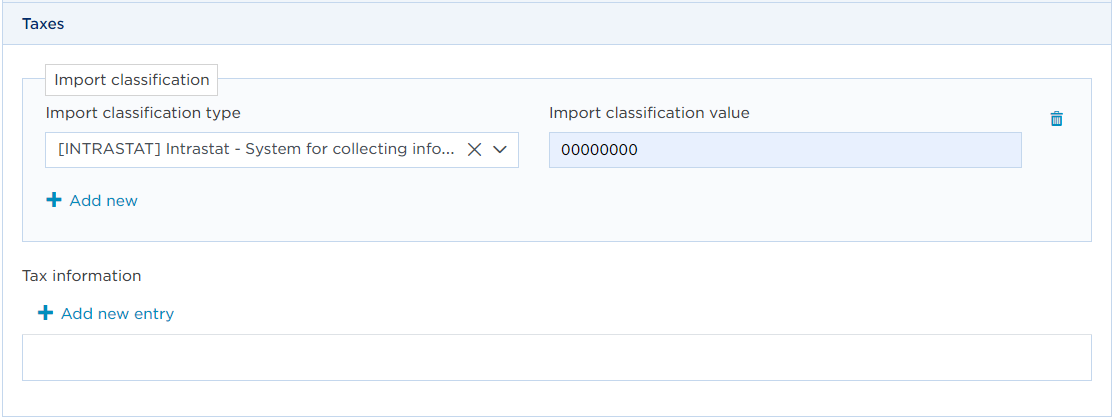Click the plus icon beside Add new
Image resolution: width=1113 pixels, height=417 pixels.
pos(54,200)
